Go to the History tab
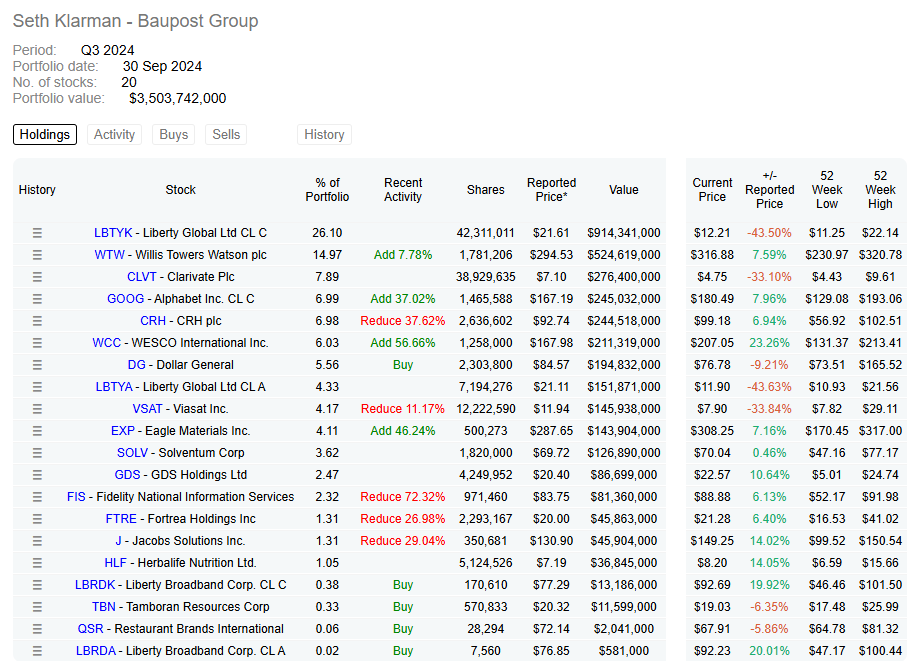This screenshot has width=921, height=664. pos(324,135)
